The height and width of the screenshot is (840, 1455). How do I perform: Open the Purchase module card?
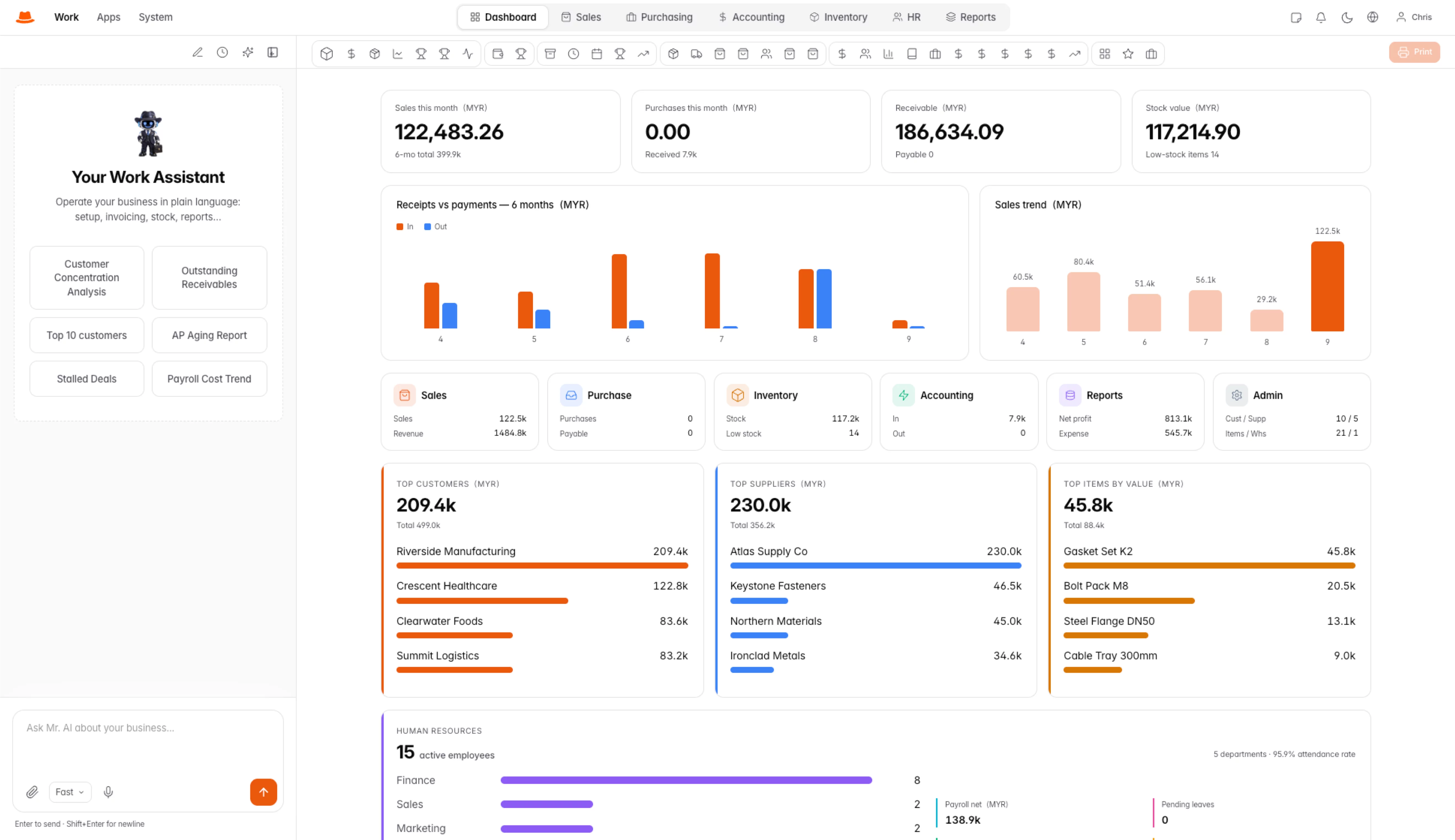coord(626,411)
